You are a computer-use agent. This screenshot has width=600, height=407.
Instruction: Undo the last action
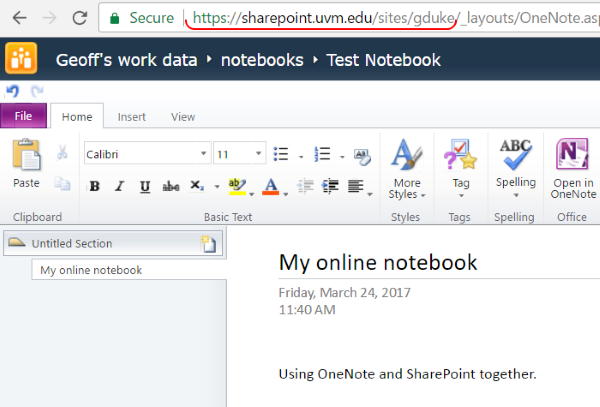(x=13, y=91)
